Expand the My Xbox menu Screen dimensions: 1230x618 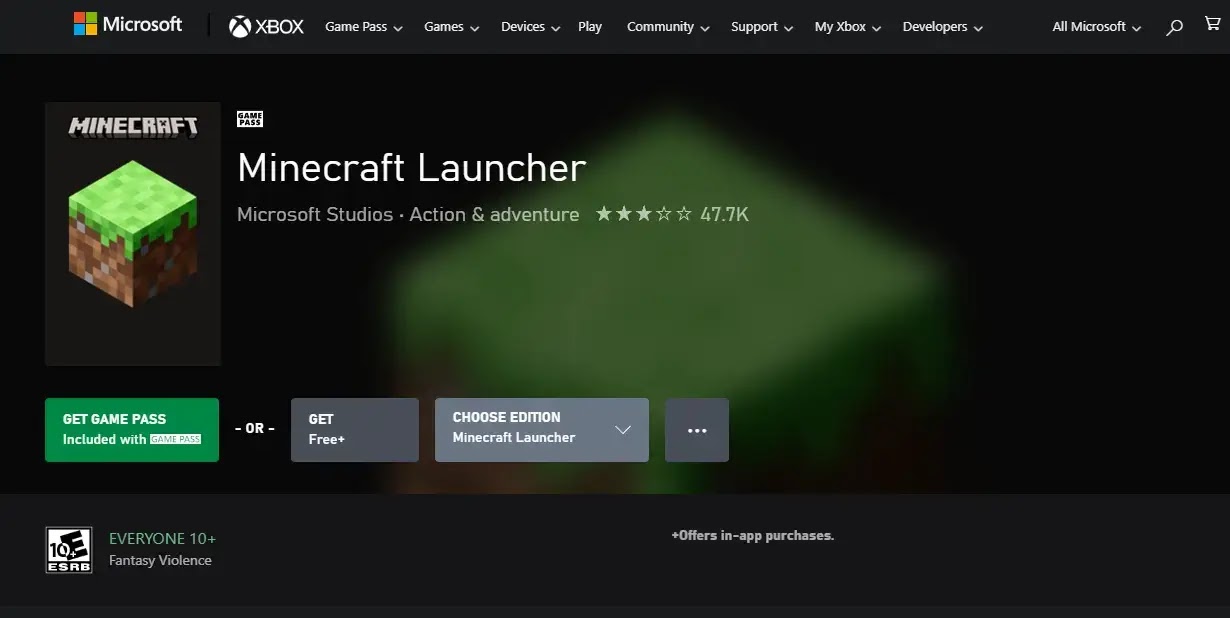pyautogui.click(x=848, y=27)
